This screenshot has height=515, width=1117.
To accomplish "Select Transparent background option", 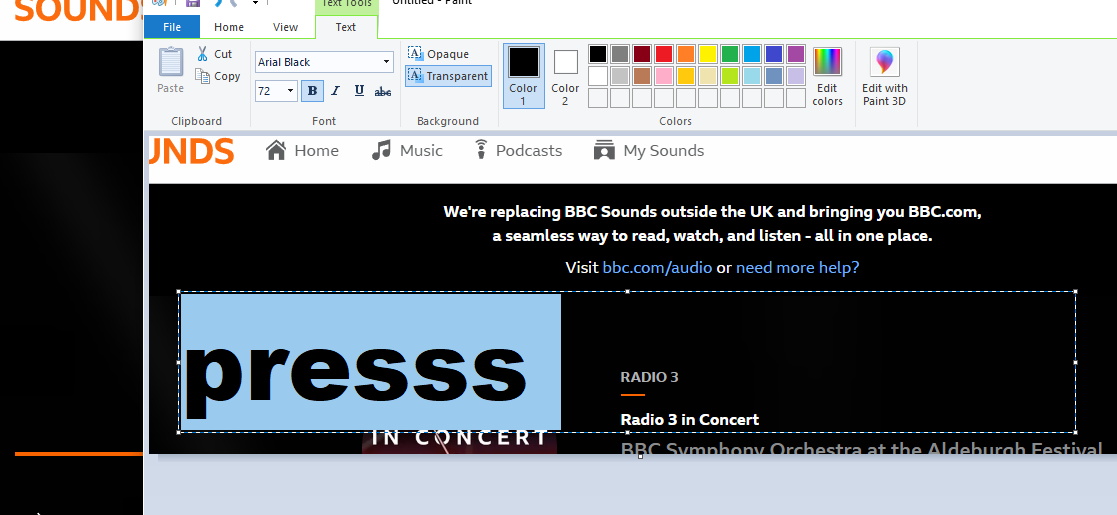I will (x=448, y=76).
